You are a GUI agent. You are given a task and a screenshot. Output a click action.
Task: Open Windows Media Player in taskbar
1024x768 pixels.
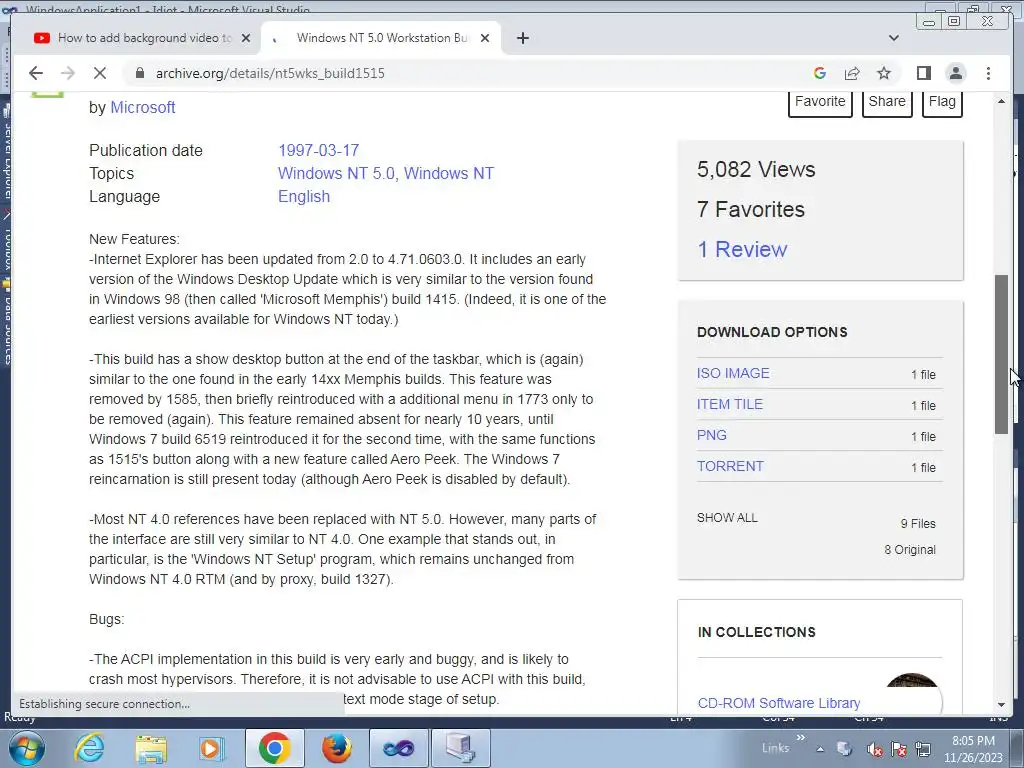(x=211, y=748)
